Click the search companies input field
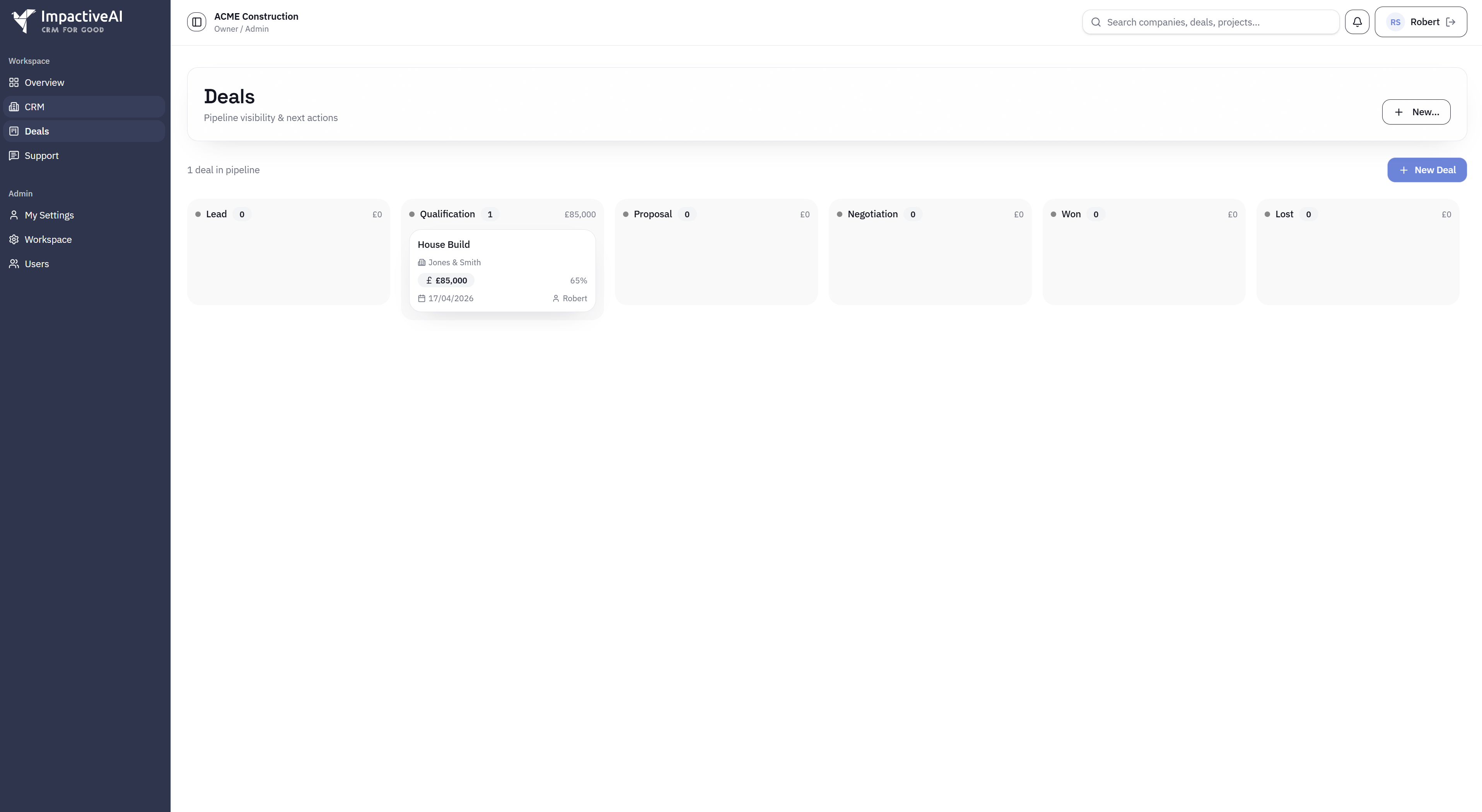1482x812 pixels. [x=1208, y=21]
